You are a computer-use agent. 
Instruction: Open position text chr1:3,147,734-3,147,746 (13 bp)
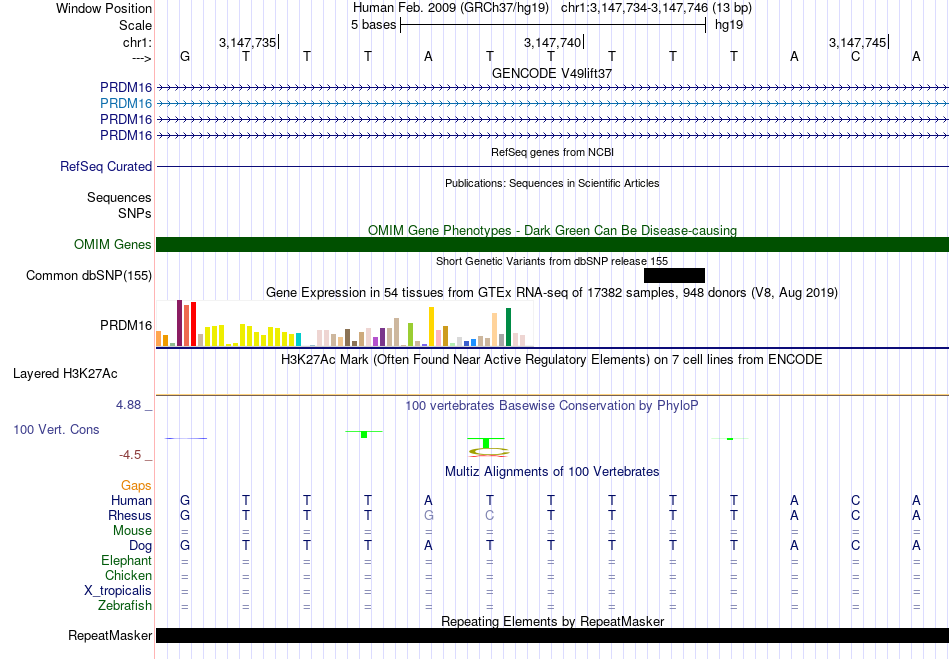click(x=656, y=8)
